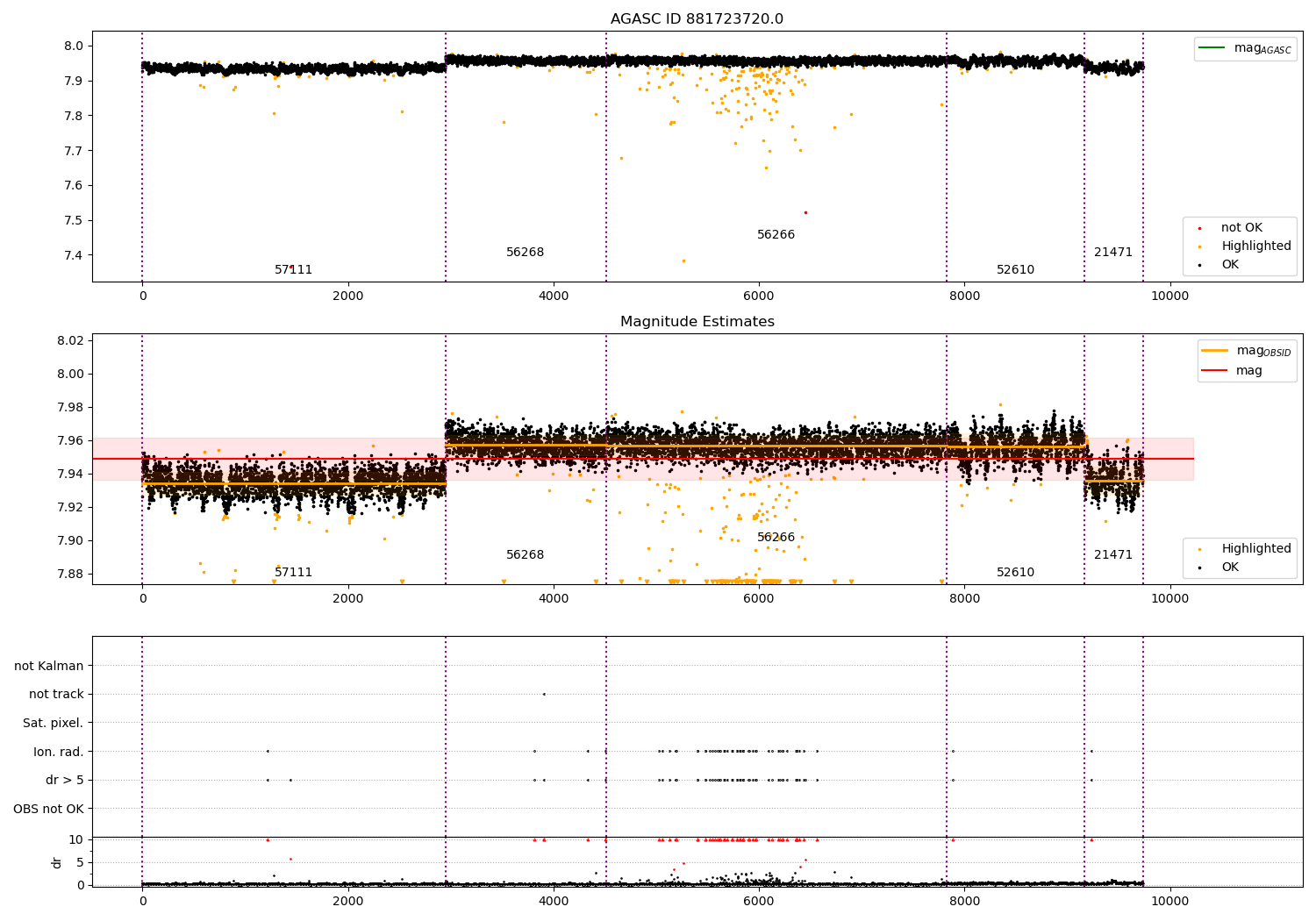
Task: Click y-axis tick 7.96 in Magnitude Estimates plot
Action: point(70,440)
